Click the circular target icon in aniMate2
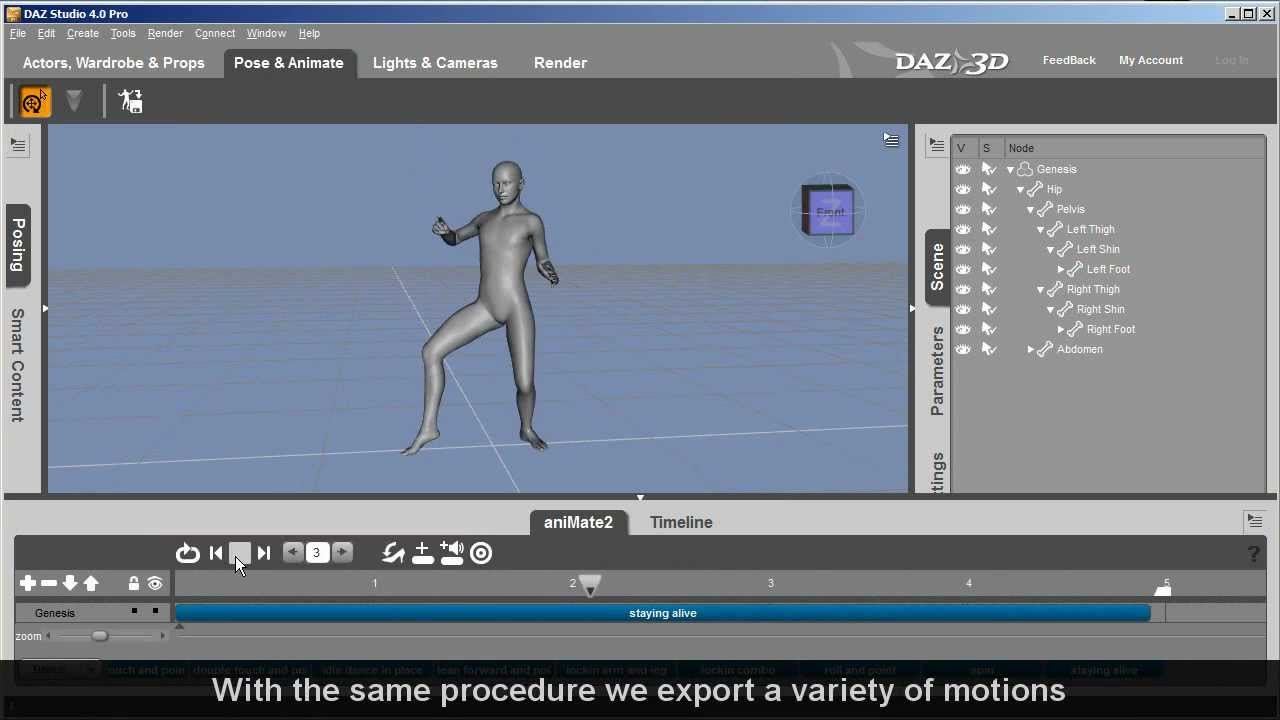 481,553
